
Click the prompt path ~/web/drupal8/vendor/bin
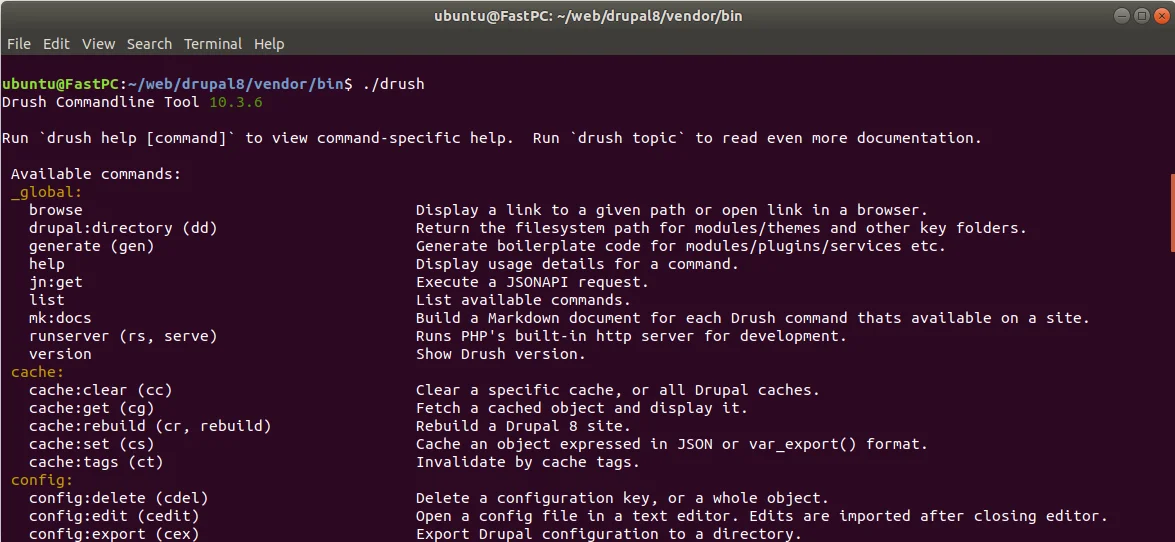(236, 84)
